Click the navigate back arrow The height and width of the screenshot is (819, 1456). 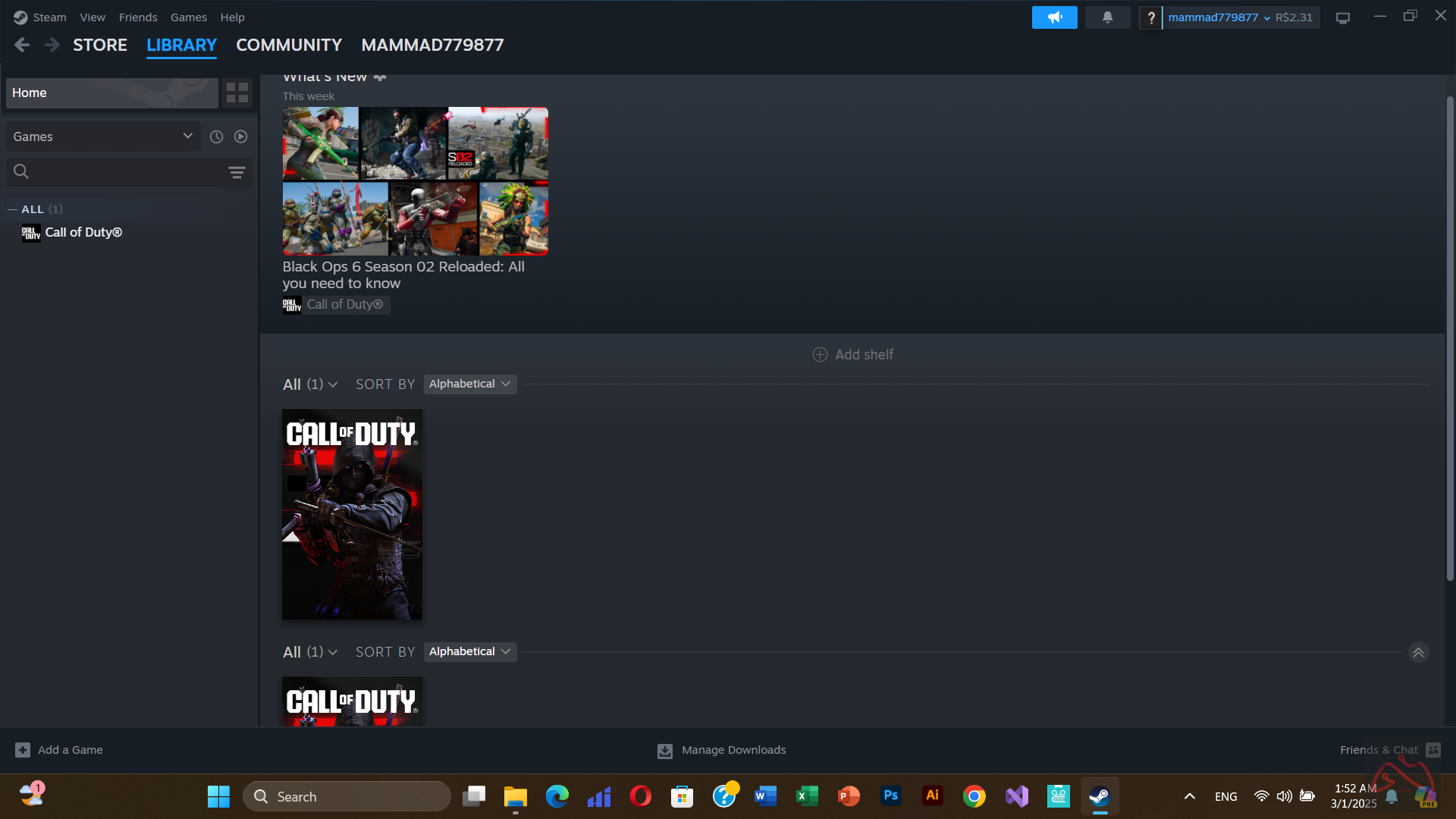pyautogui.click(x=22, y=45)
